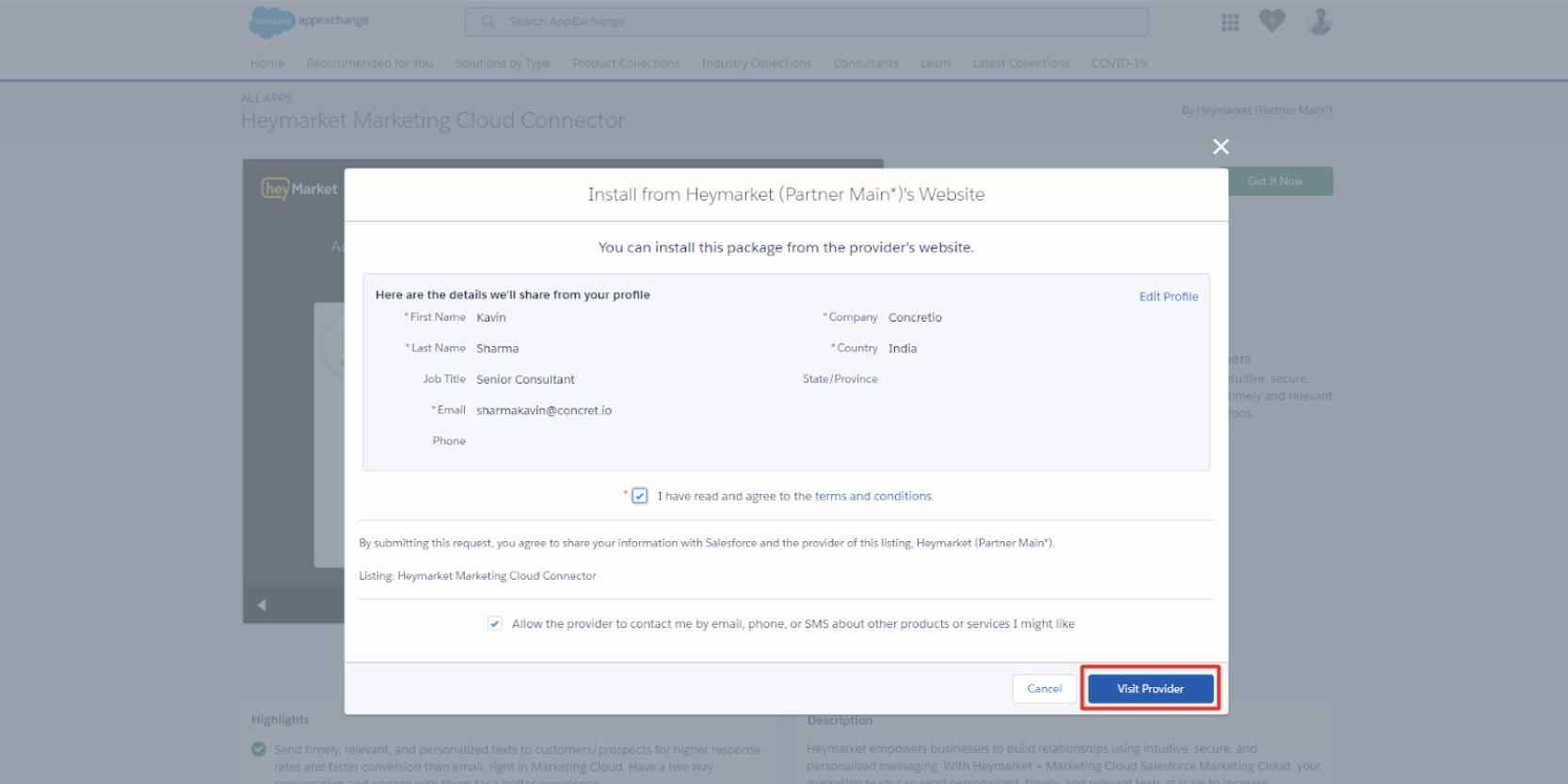Screen dimensions: 1568x784
Task: Click the email sharmakavin@concret.io
Action: click(544, 410)
